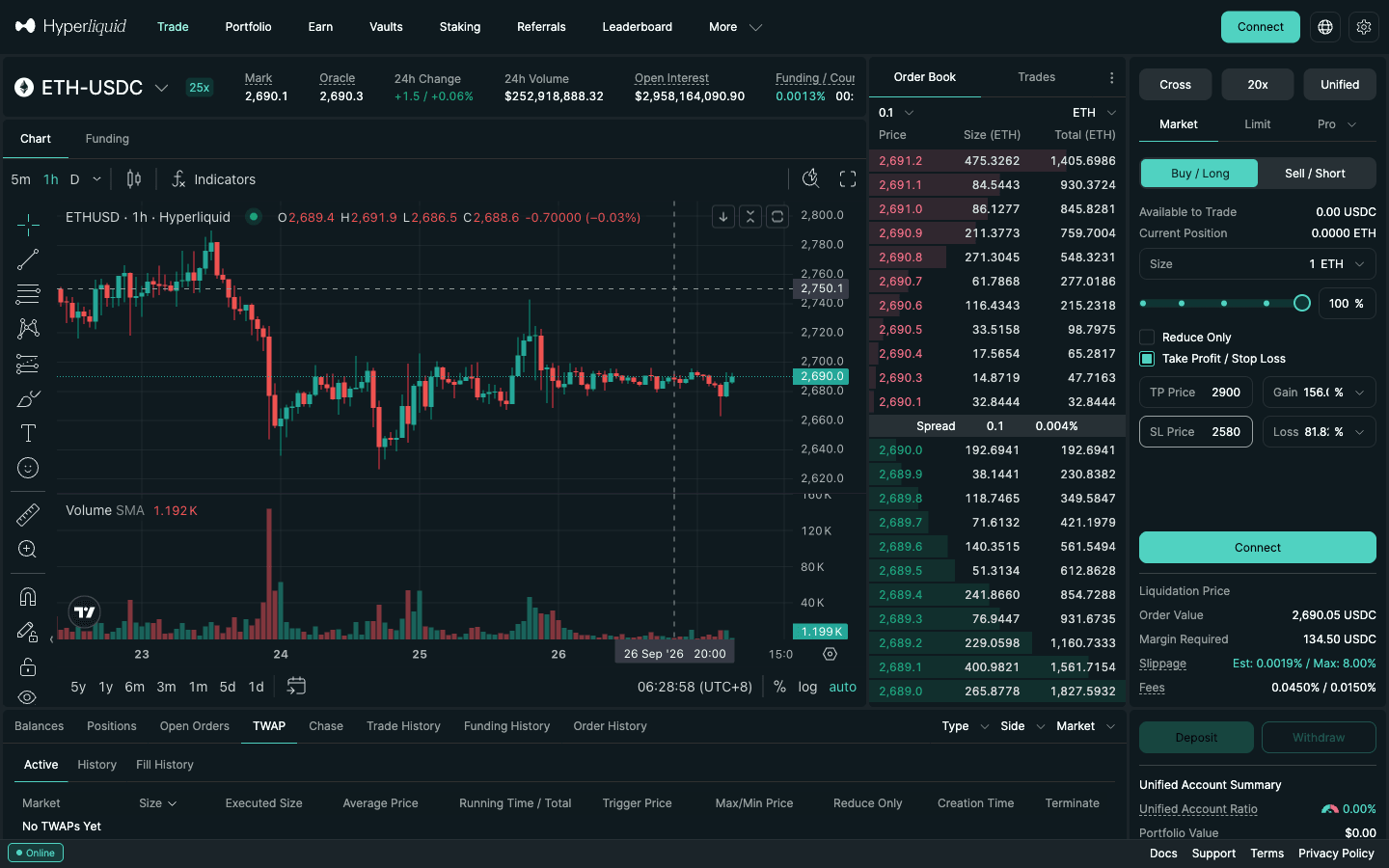Switch to the Trades tab
This screenshot has height=868, width=1389.
(x=1036, y=77)
